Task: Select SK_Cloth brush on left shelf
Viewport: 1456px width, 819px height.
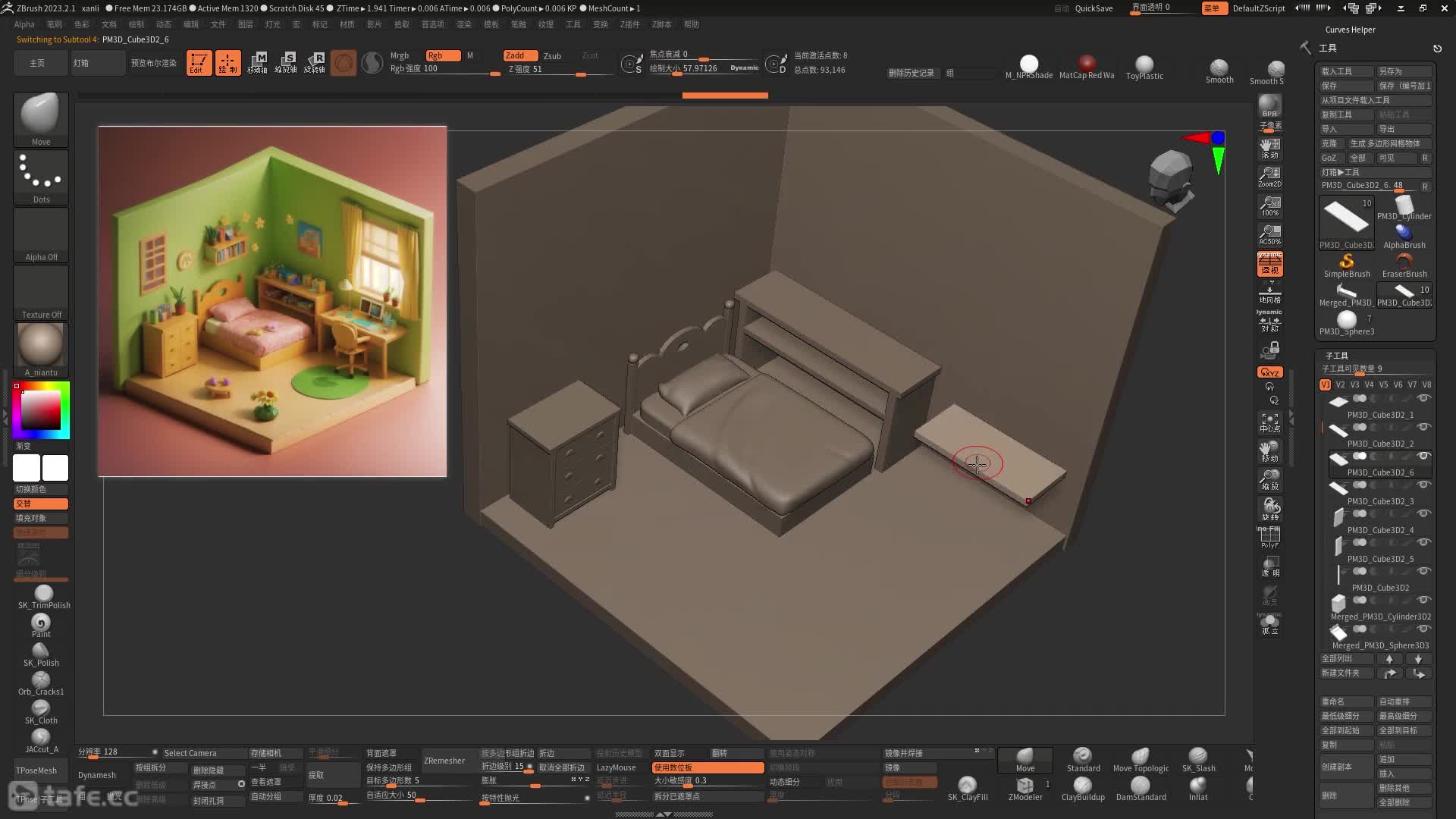Action: [41, 712]
